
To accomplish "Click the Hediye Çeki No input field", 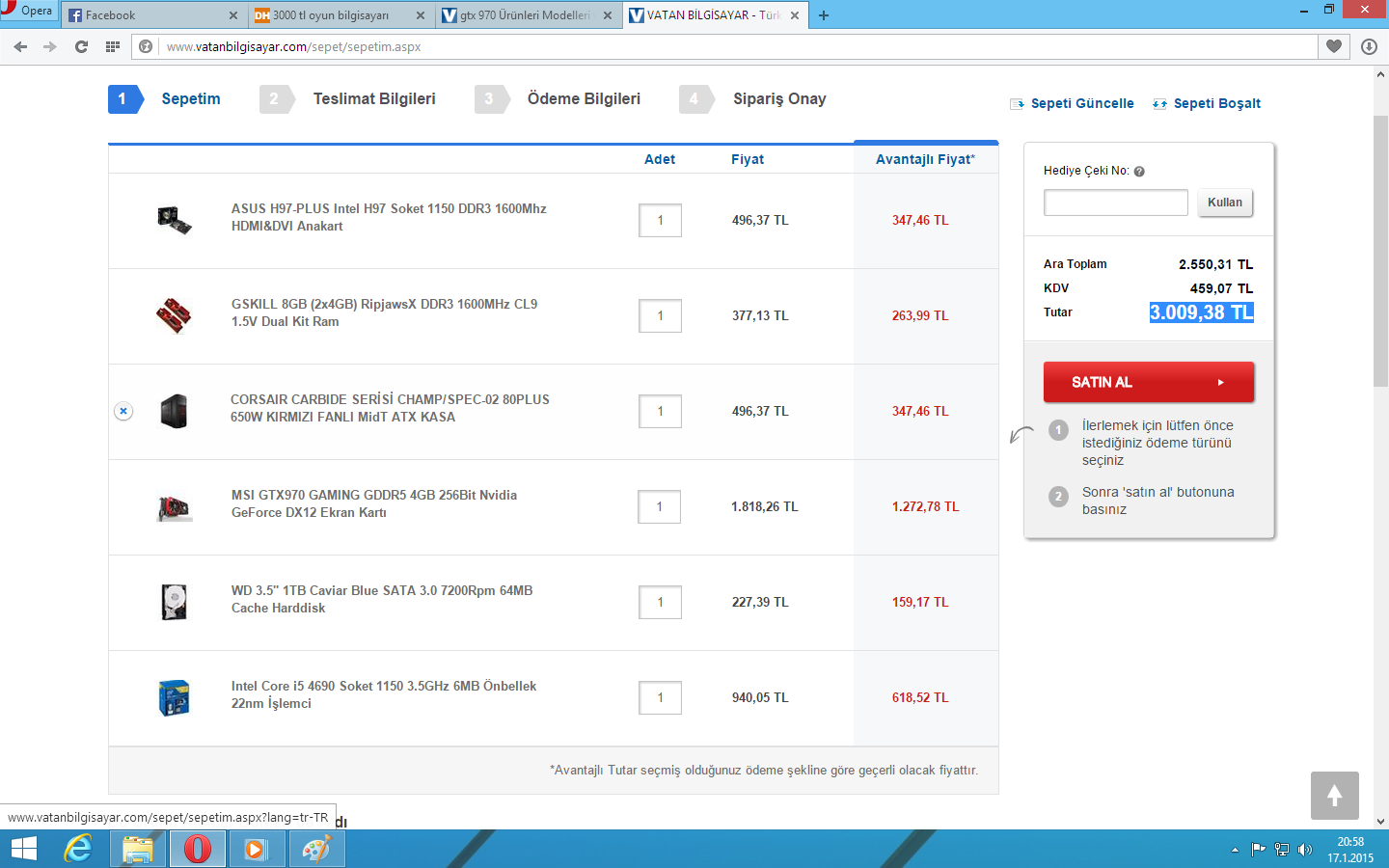I will [1115, 203].
